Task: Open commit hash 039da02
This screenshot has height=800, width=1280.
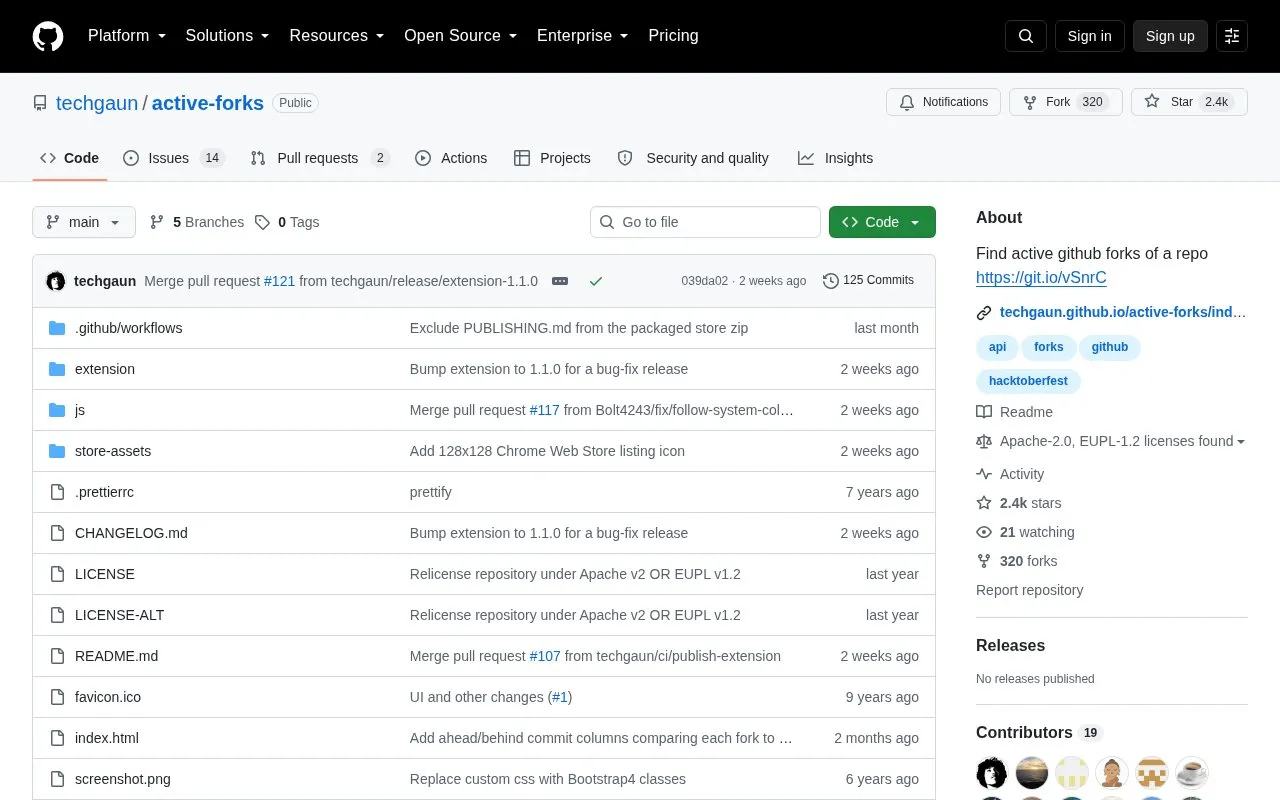Action: pos(705,281)
